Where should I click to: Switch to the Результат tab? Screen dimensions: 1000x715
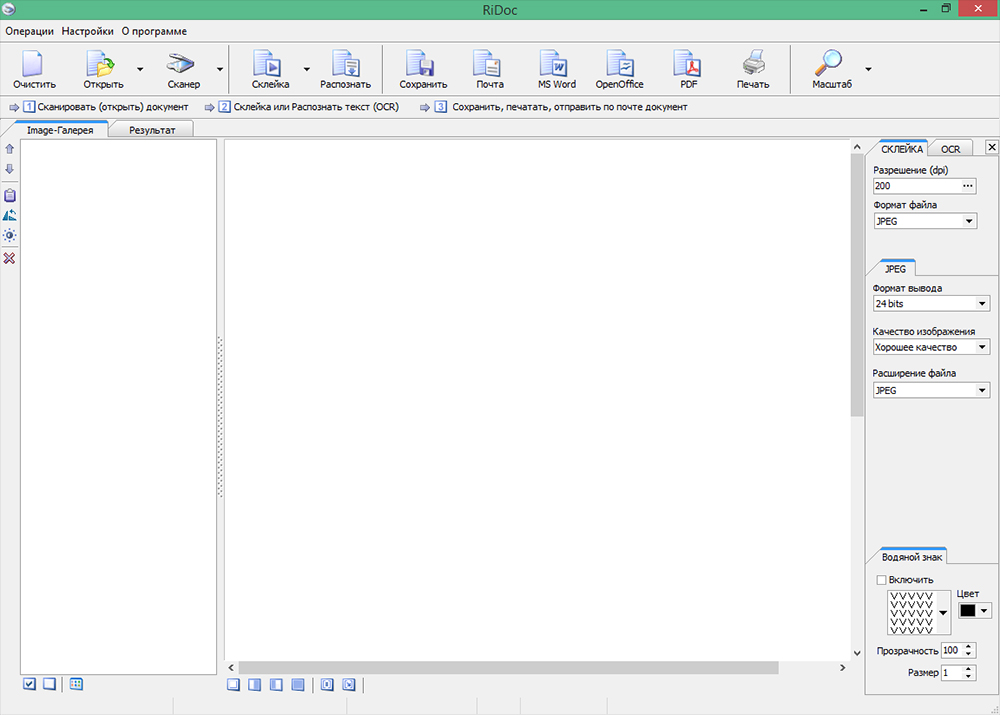click(151, 130)
